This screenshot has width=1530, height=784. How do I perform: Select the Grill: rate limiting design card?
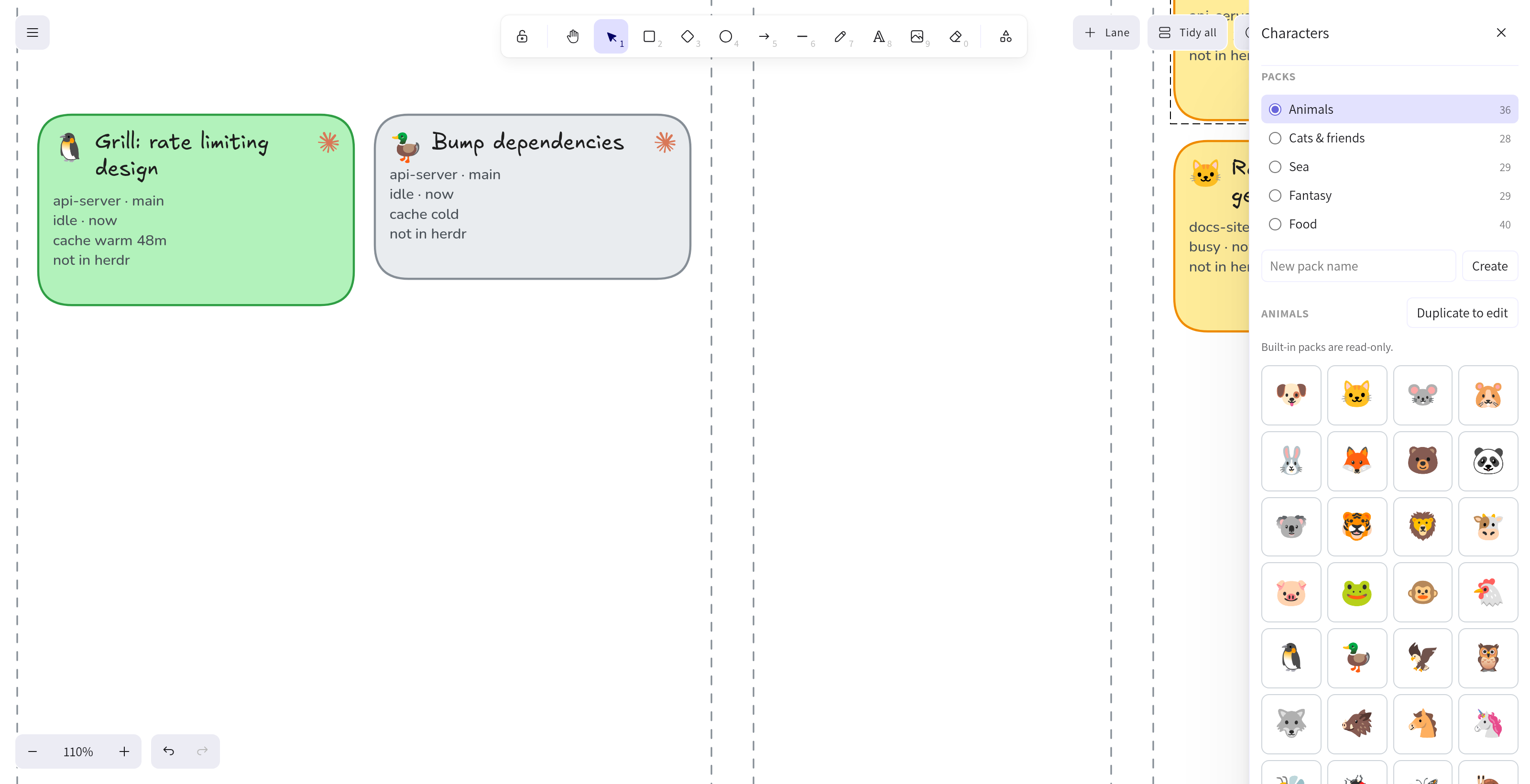196,210
